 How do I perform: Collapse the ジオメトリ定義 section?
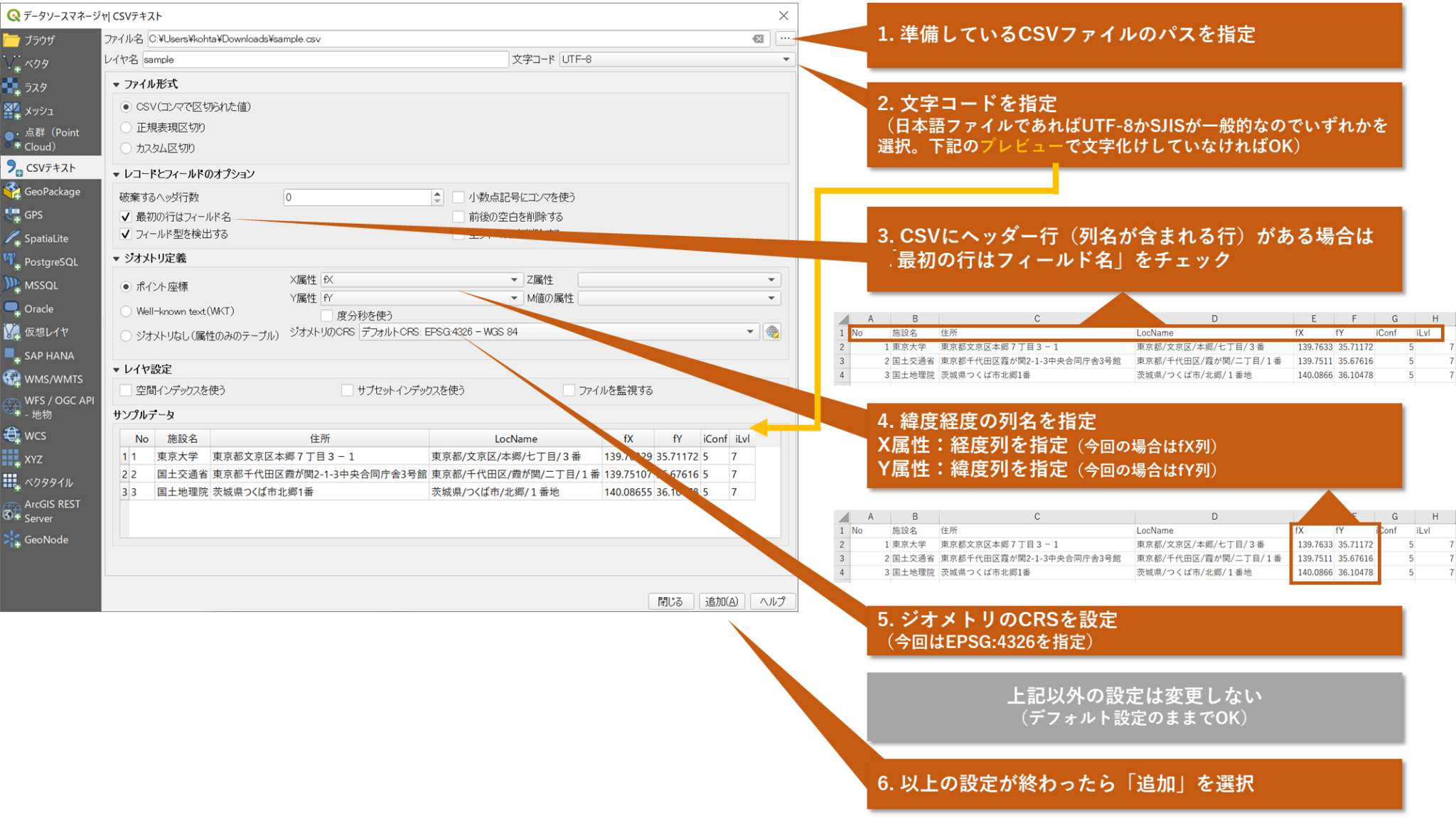118,259
